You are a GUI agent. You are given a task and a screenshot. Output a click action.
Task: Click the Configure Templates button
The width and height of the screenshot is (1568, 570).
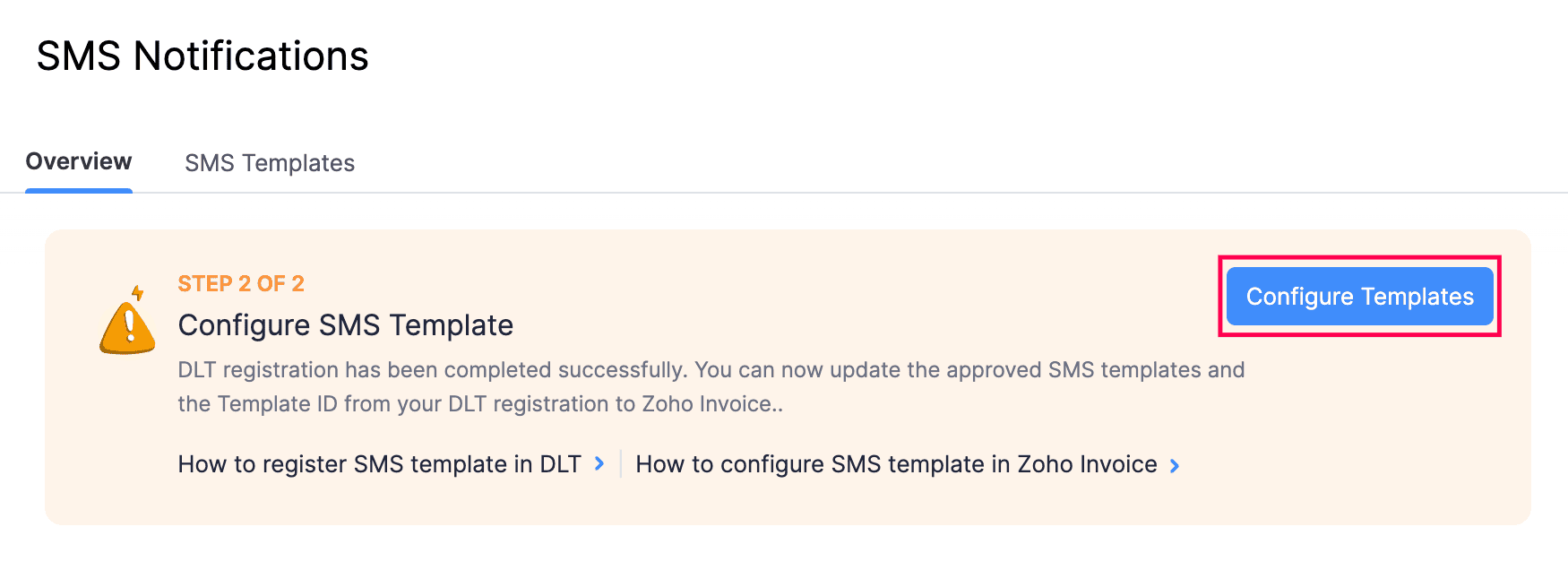(1359, 296)
